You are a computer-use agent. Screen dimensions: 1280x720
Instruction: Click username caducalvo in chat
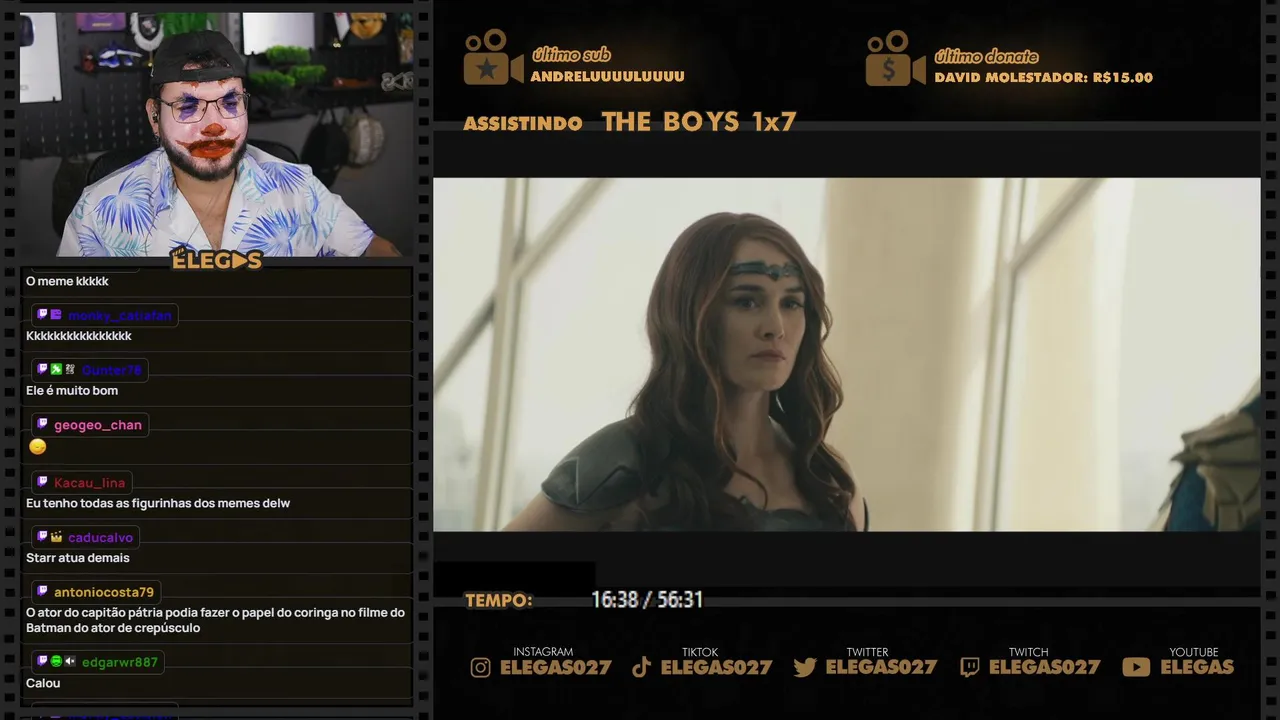(x=101, y=538)
